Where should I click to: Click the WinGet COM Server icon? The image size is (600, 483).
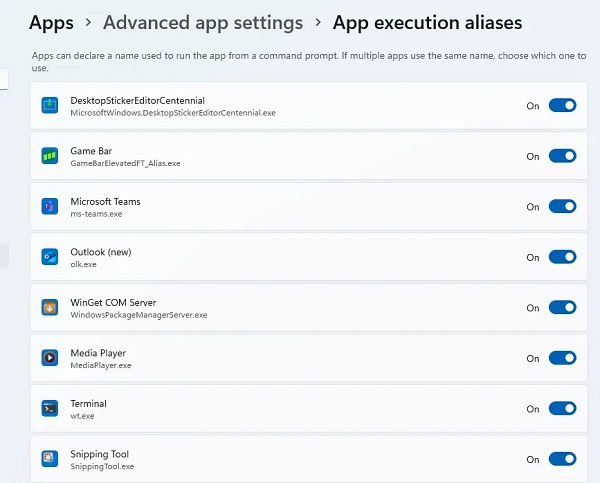point(50,307)
